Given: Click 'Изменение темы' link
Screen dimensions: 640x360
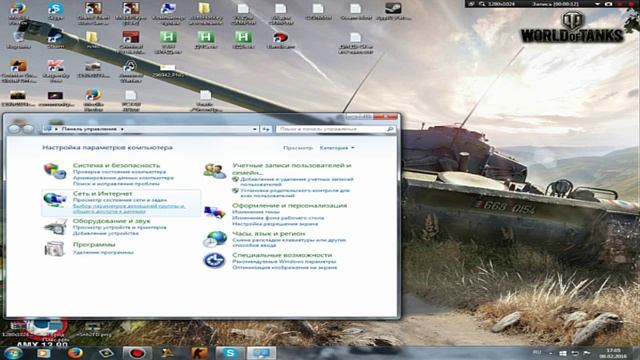Looking at the screenshot, I should click(x=256, y=212).
